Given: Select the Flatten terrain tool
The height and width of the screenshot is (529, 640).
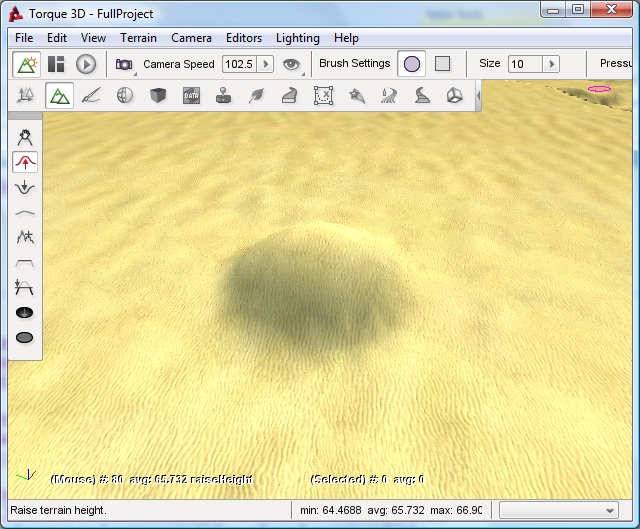Looking at the screenshot, I should (x=25, y=262).
